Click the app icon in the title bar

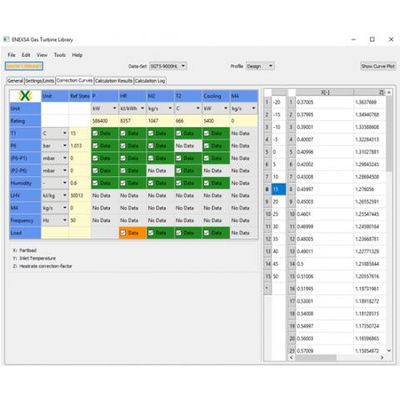click(x=6, y=39)
